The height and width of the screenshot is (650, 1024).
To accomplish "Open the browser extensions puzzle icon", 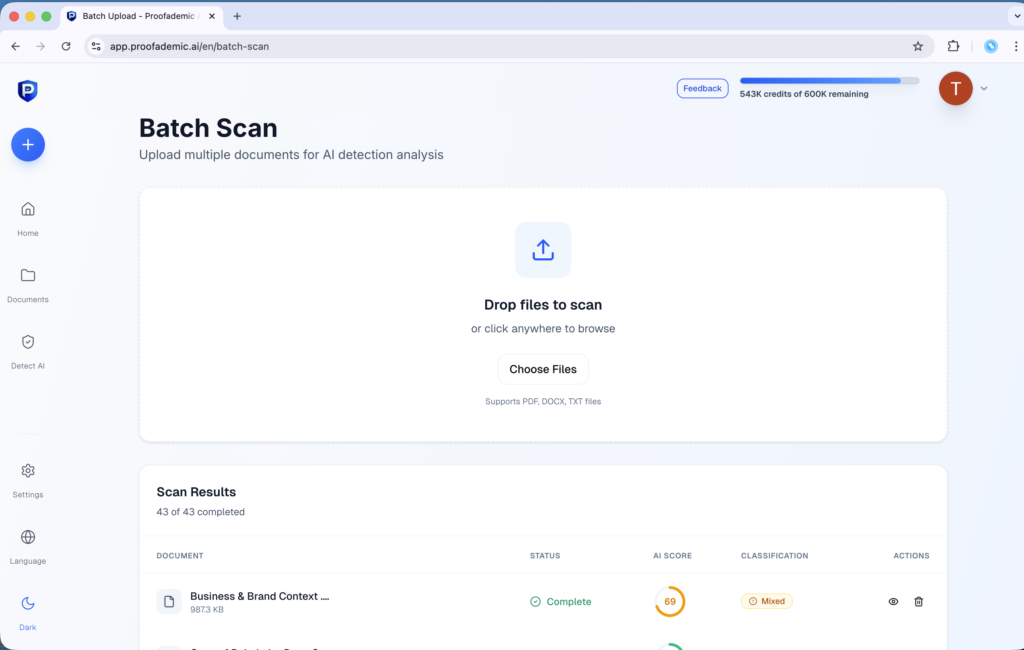I will point(953,46).
